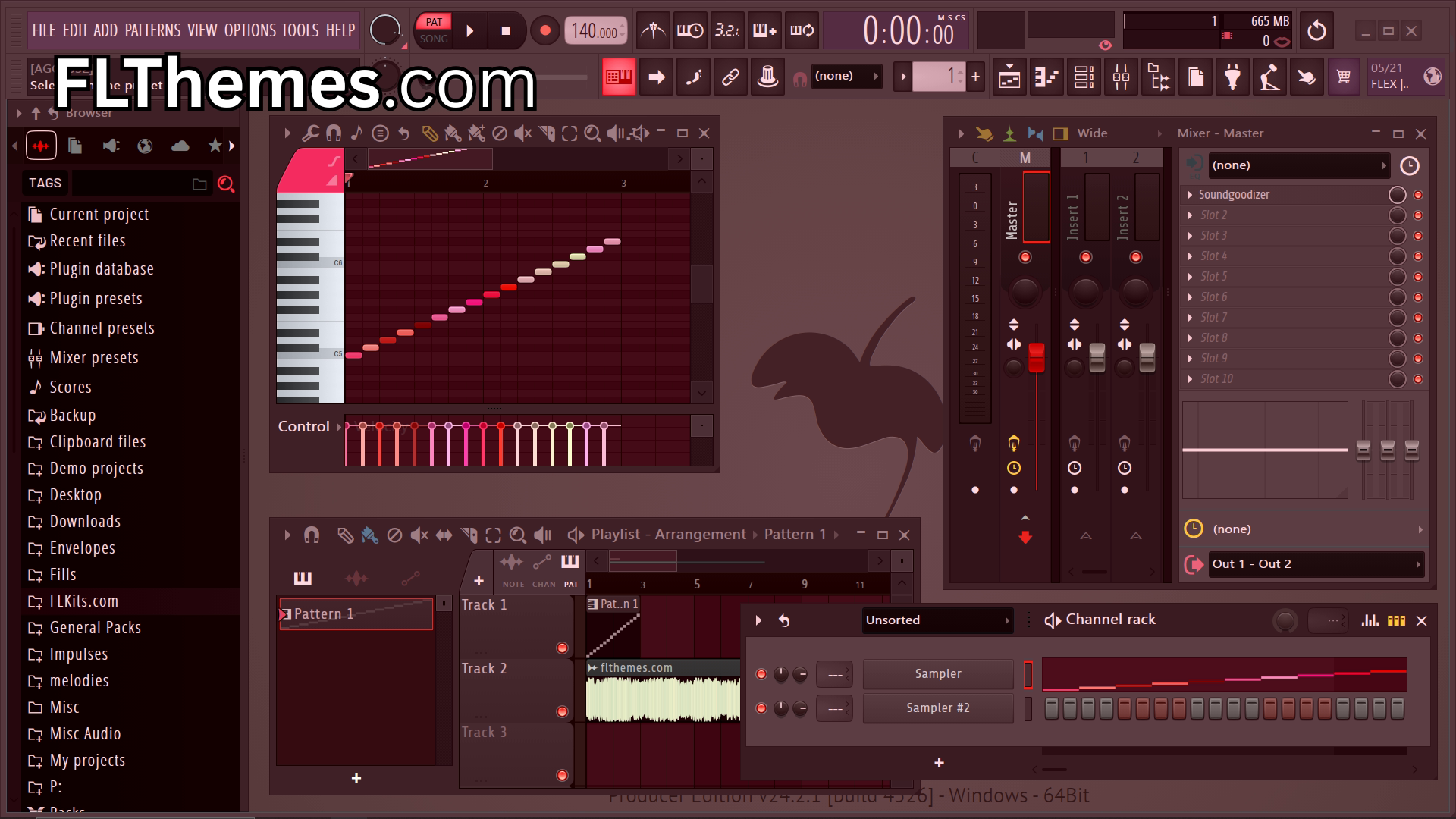Mute the Sampler channel LED
Image resolution: width=1456 pixels, height=819 pixels.
click(761, 674)
